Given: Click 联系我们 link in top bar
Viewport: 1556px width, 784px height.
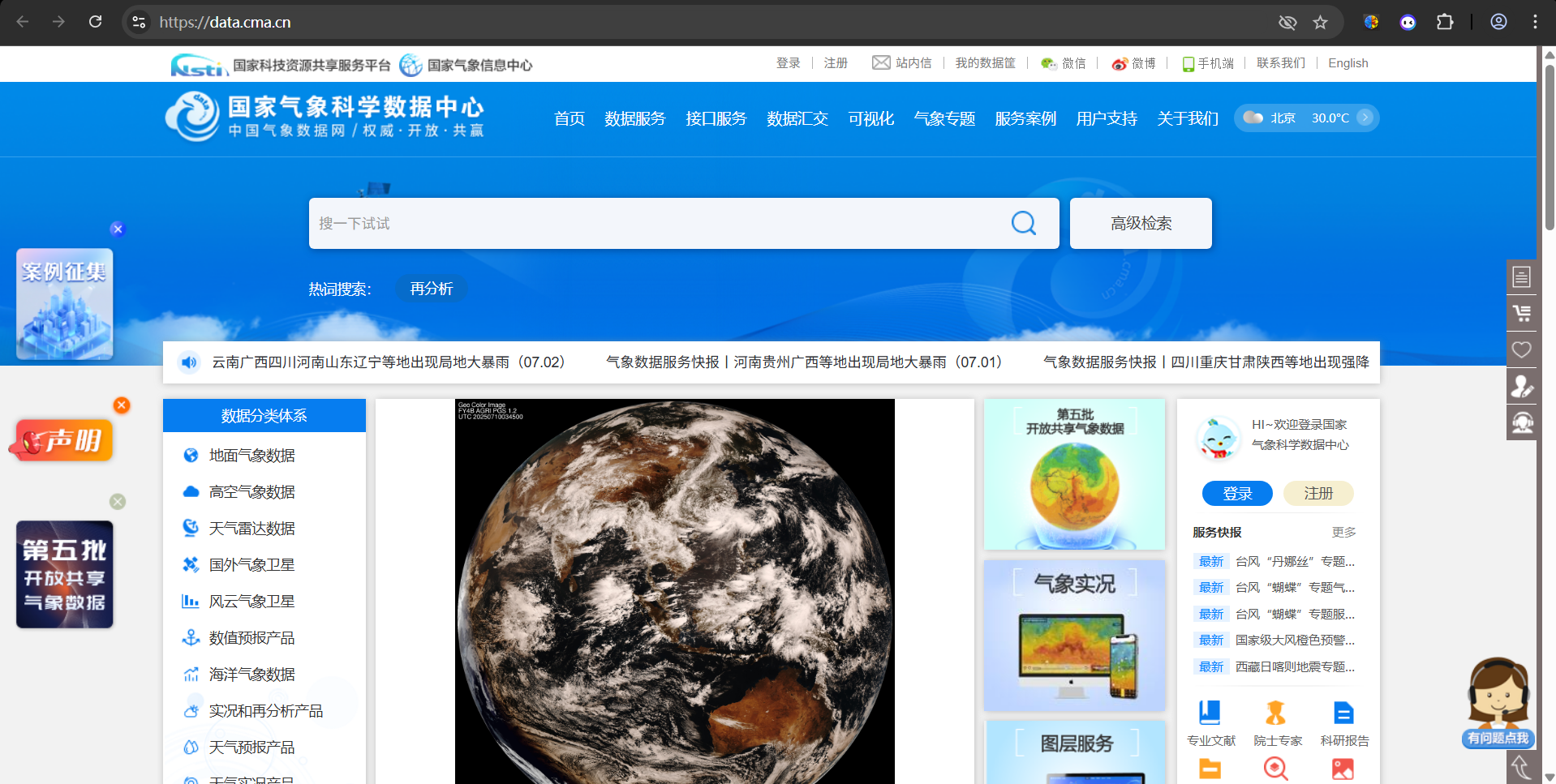Looking at the screenshot, I should point(1281,63).
